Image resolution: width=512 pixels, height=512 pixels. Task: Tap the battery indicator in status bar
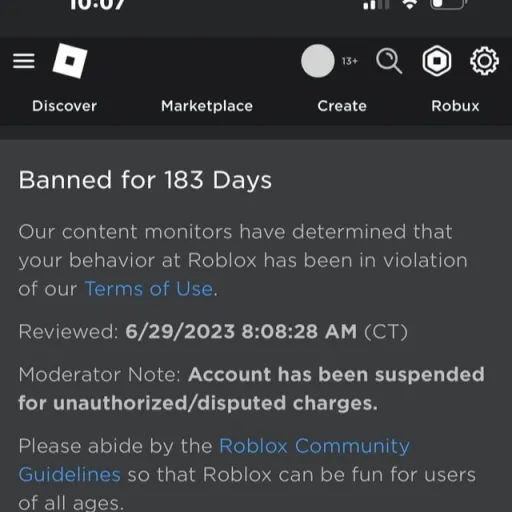tap(448, 4)
